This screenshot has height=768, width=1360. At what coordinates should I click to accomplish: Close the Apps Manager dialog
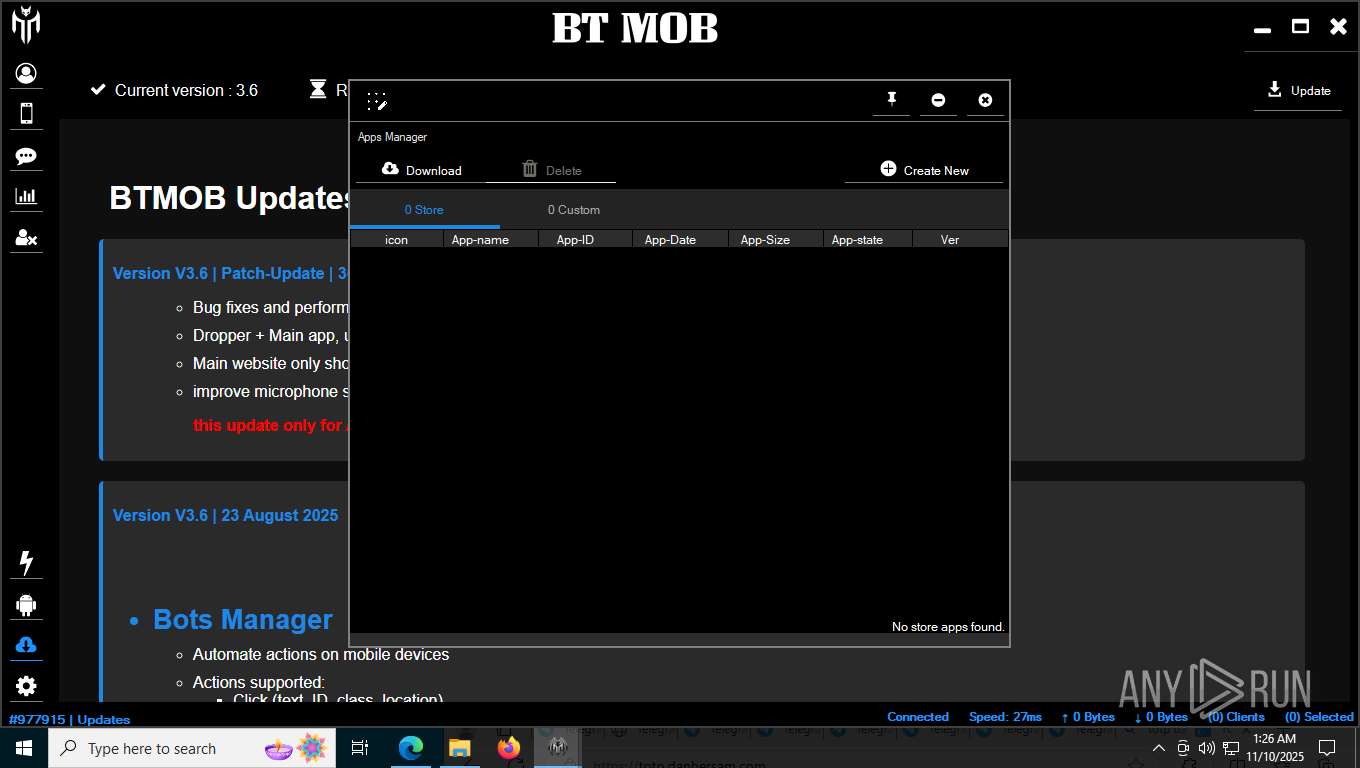985,100
